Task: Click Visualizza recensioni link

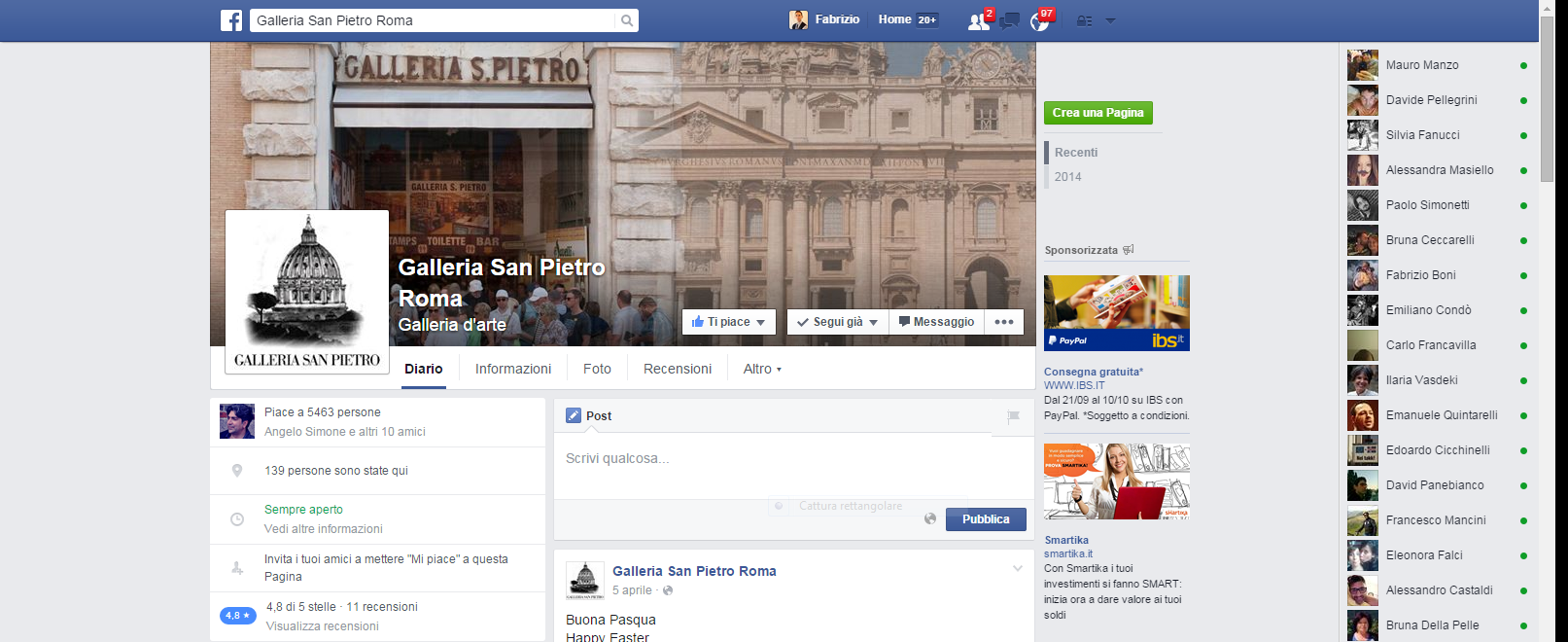Action: pos(323,626)
